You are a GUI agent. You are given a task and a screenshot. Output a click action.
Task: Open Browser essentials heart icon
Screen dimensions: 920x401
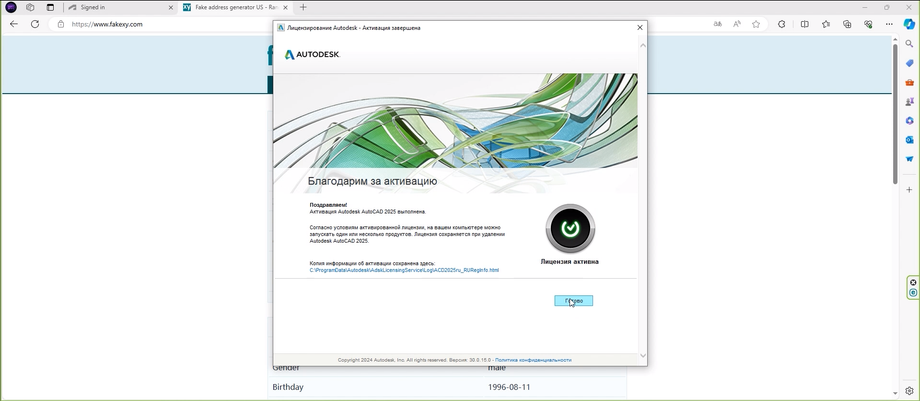(868, 24)
